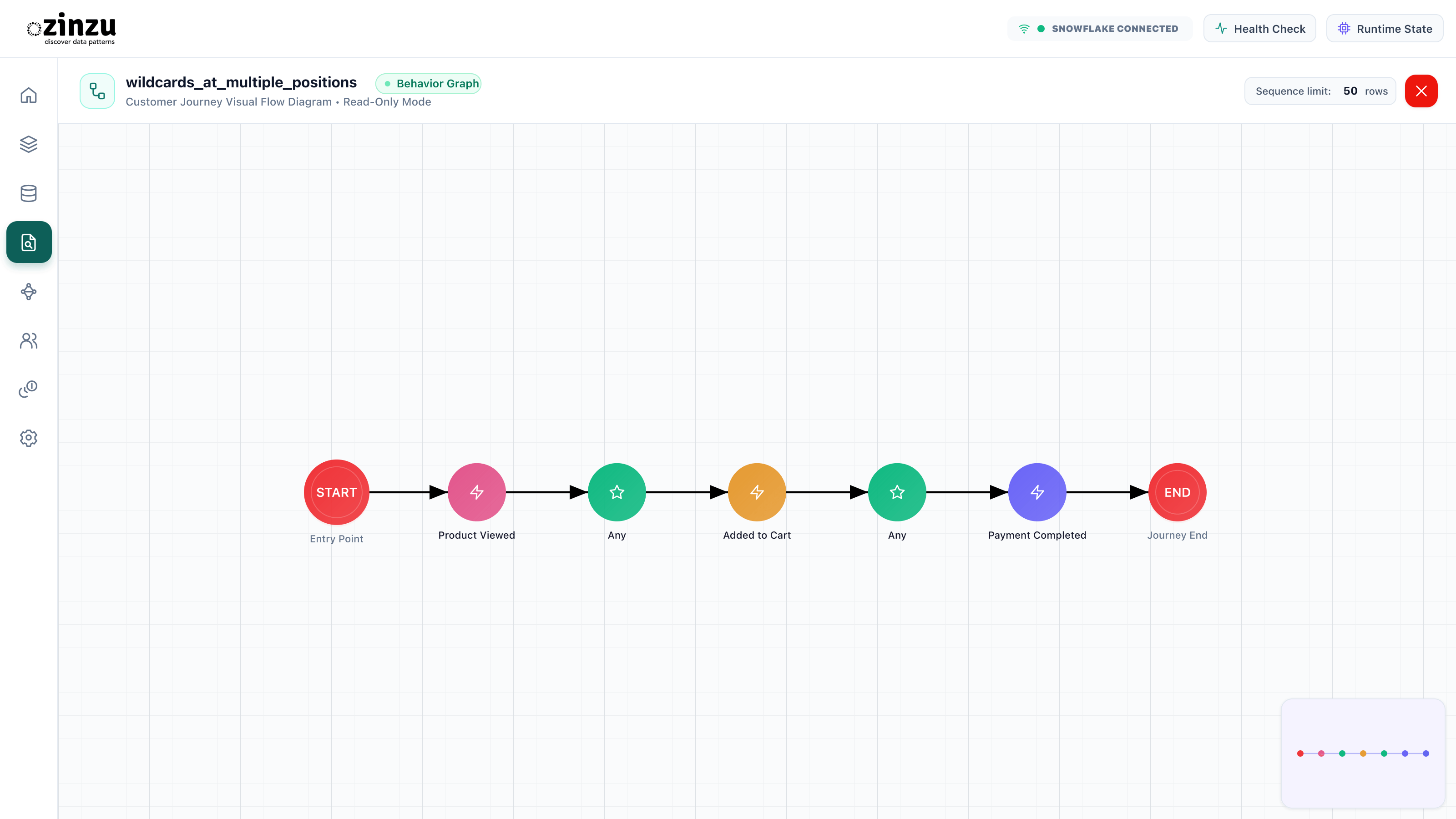The width and height of the screenshot is (1456, 819).
Task: Open the settings gear sidebar icon
Action: pos(28,438)
